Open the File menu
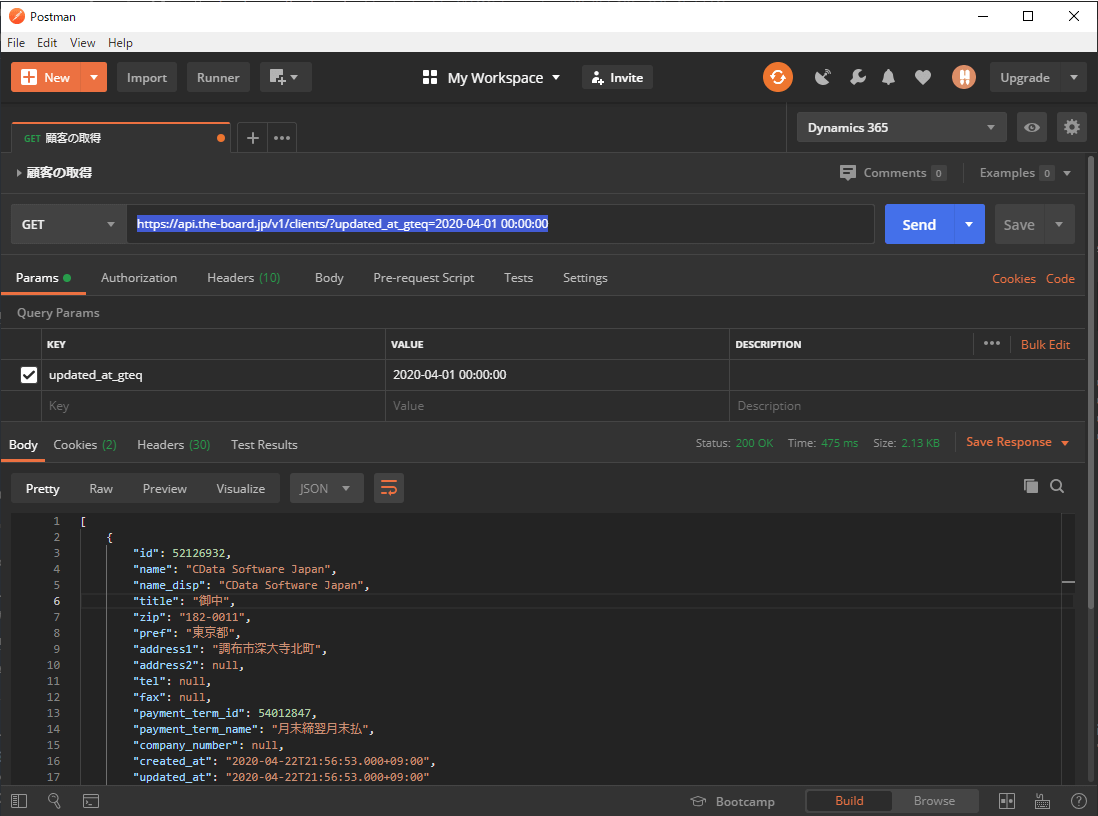The image size is (1098, 816). point(16,43)
